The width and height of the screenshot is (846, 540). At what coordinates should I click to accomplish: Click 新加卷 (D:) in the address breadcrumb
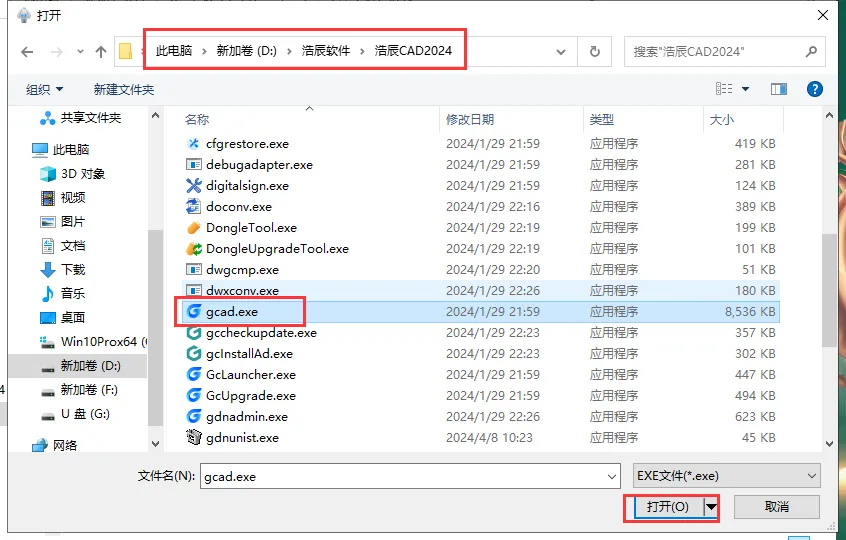[x=247, y=51]
